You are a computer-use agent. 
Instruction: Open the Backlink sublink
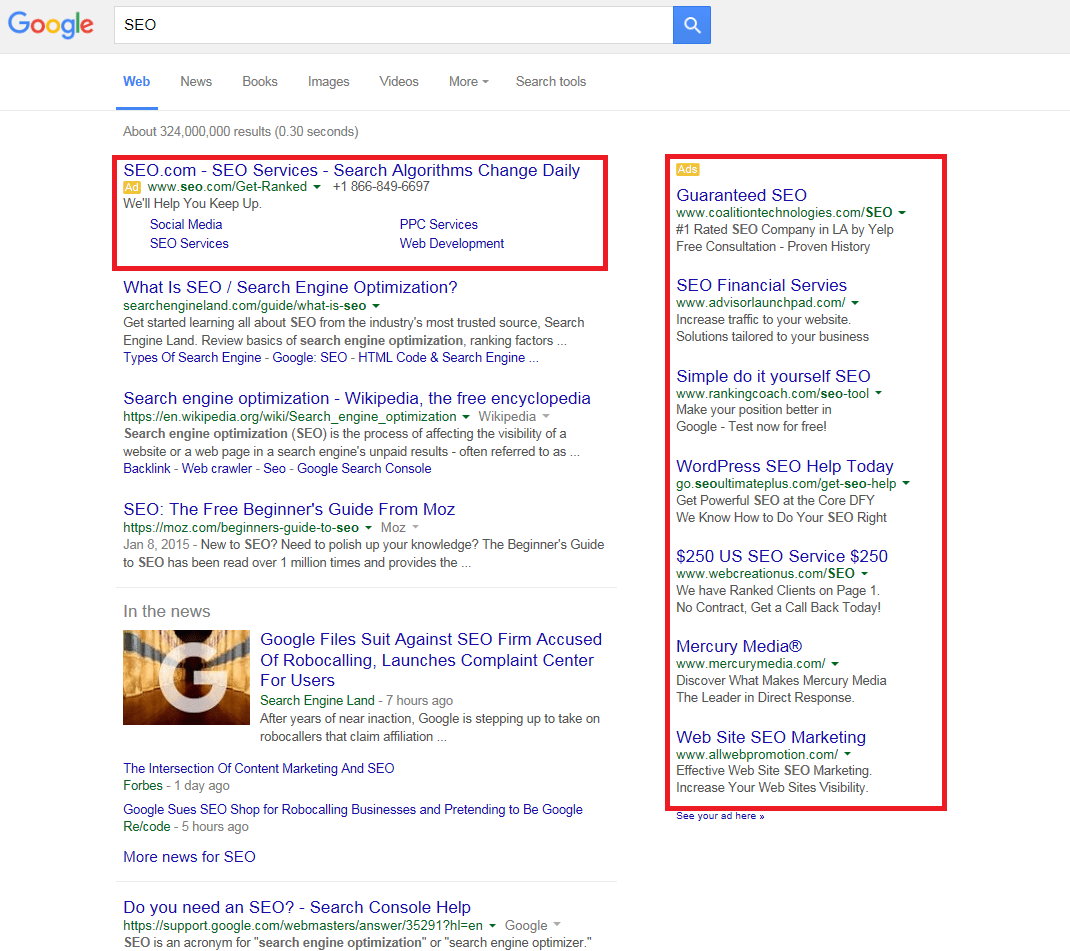[x=147, y=469]
